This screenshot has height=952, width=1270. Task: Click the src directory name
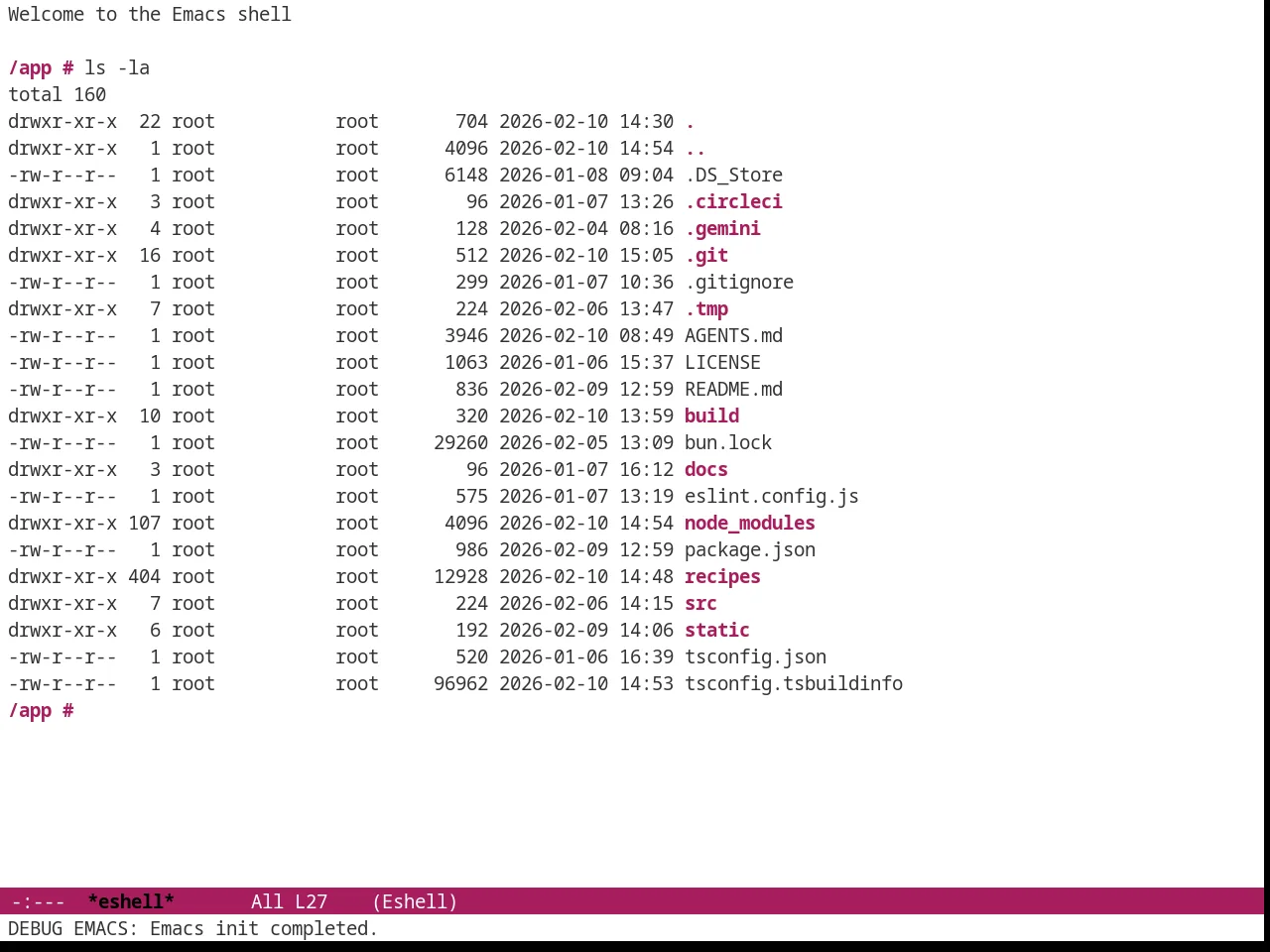pyautogui.click(x=700, y=603)
